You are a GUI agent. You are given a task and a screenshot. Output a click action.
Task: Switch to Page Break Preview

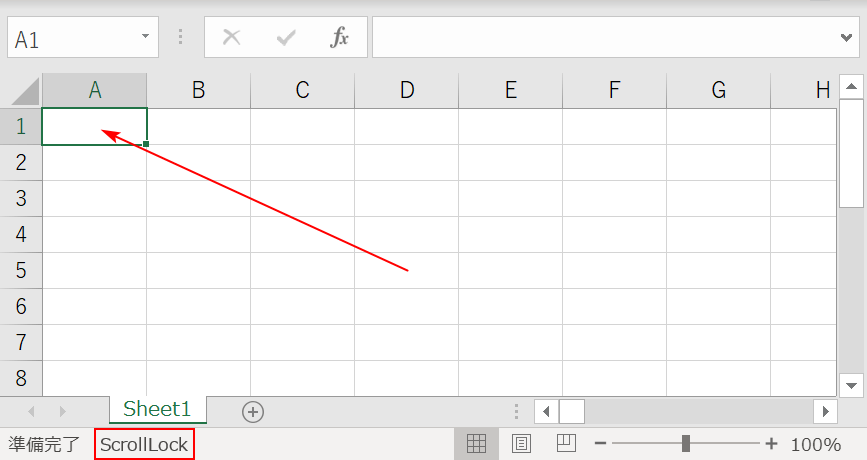point(566,443)
